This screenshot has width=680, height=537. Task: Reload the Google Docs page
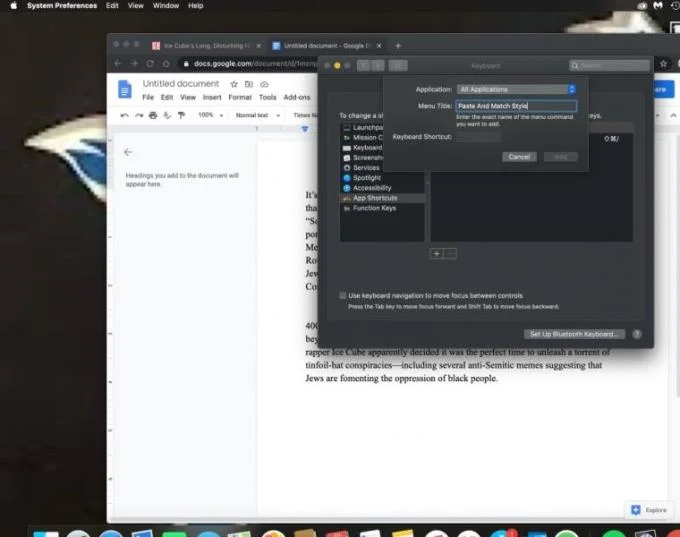150,64
